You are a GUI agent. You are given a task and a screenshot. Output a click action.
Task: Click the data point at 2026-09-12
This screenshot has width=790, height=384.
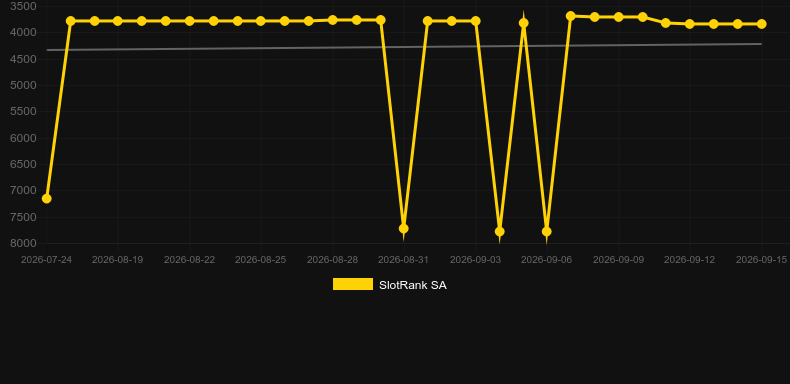[x=690, y=24]
